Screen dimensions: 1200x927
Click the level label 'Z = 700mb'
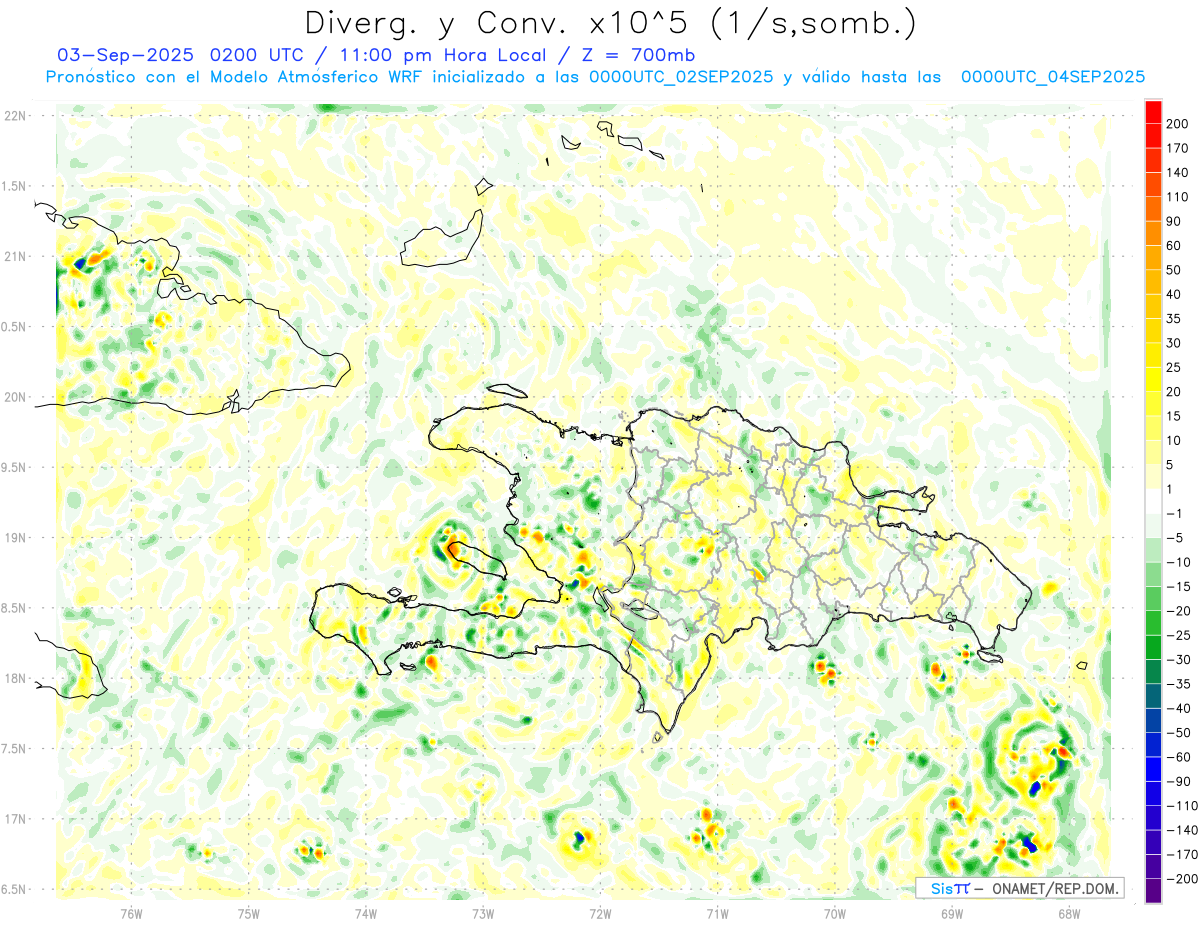(640, 55)
